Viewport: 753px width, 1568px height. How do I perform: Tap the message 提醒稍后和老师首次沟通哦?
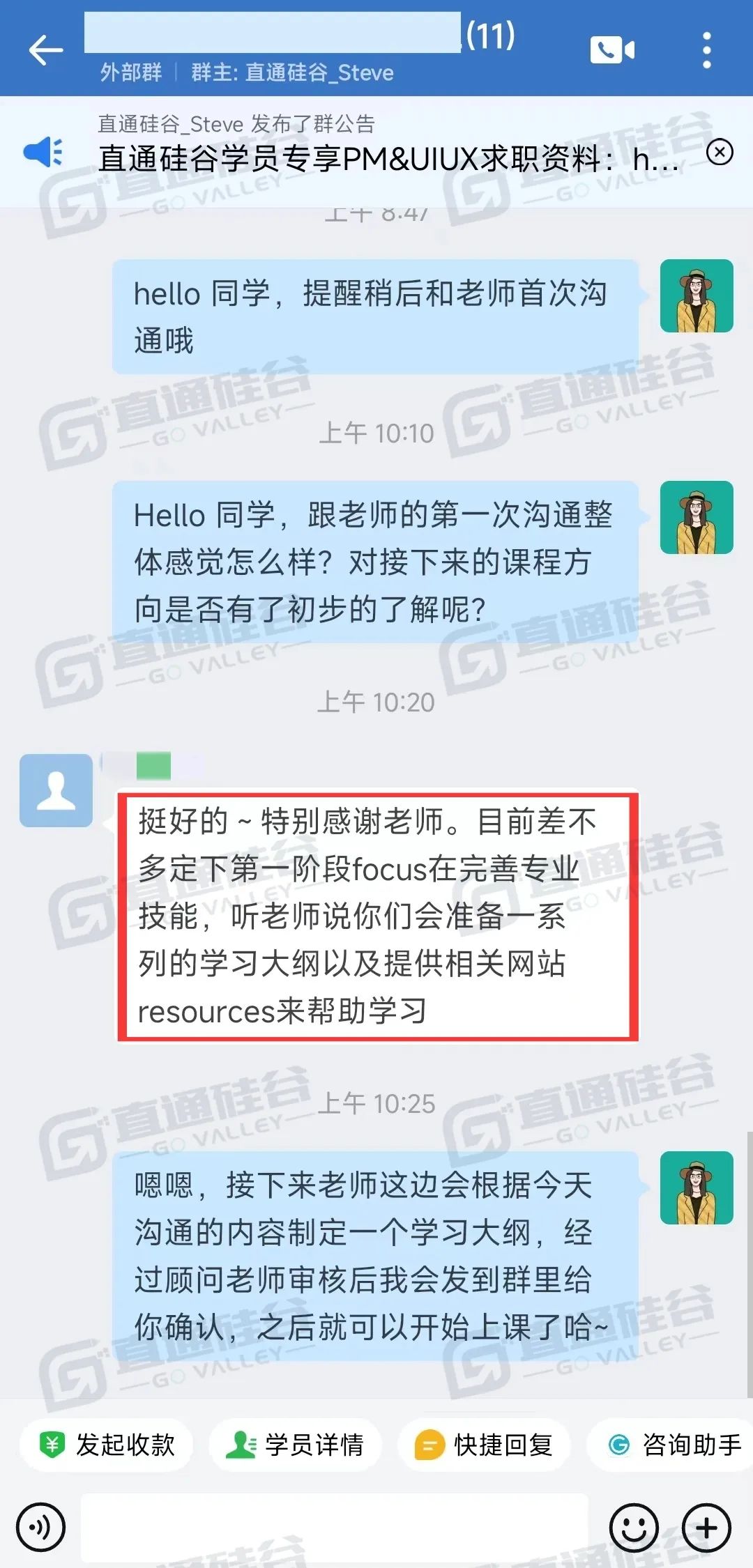[376, 317]
